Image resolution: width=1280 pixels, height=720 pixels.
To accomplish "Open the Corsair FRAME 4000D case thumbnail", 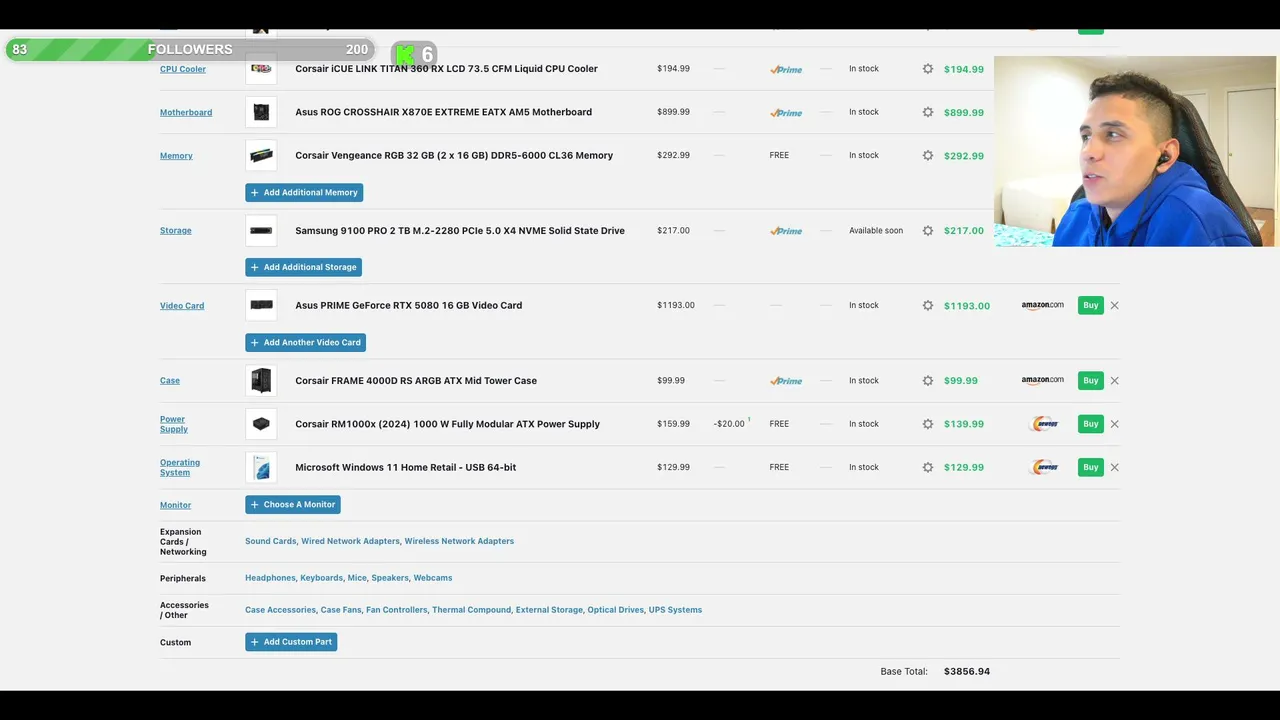I will point(261,380).
